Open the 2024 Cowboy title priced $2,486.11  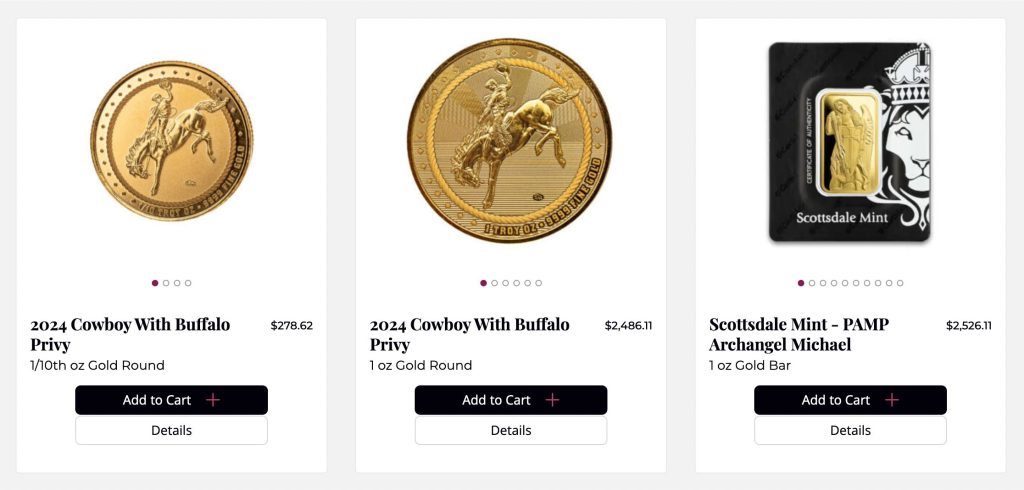469,334
